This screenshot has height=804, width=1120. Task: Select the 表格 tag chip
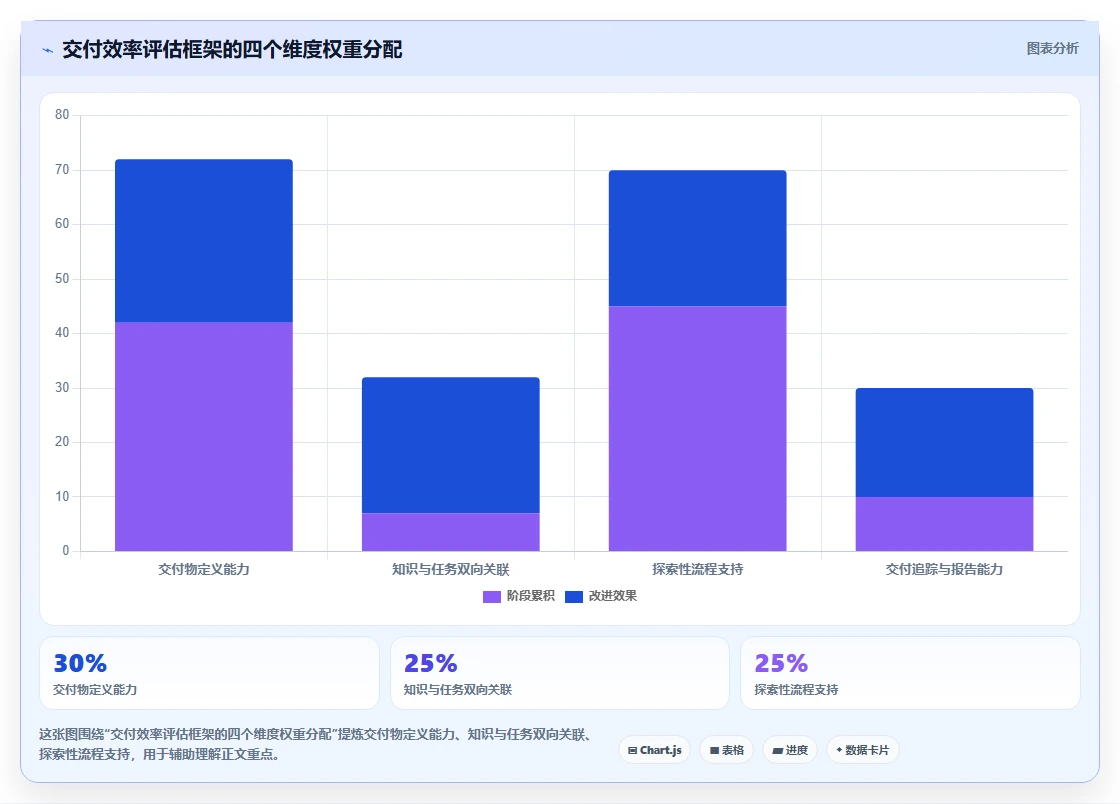[x=726, y=750]
